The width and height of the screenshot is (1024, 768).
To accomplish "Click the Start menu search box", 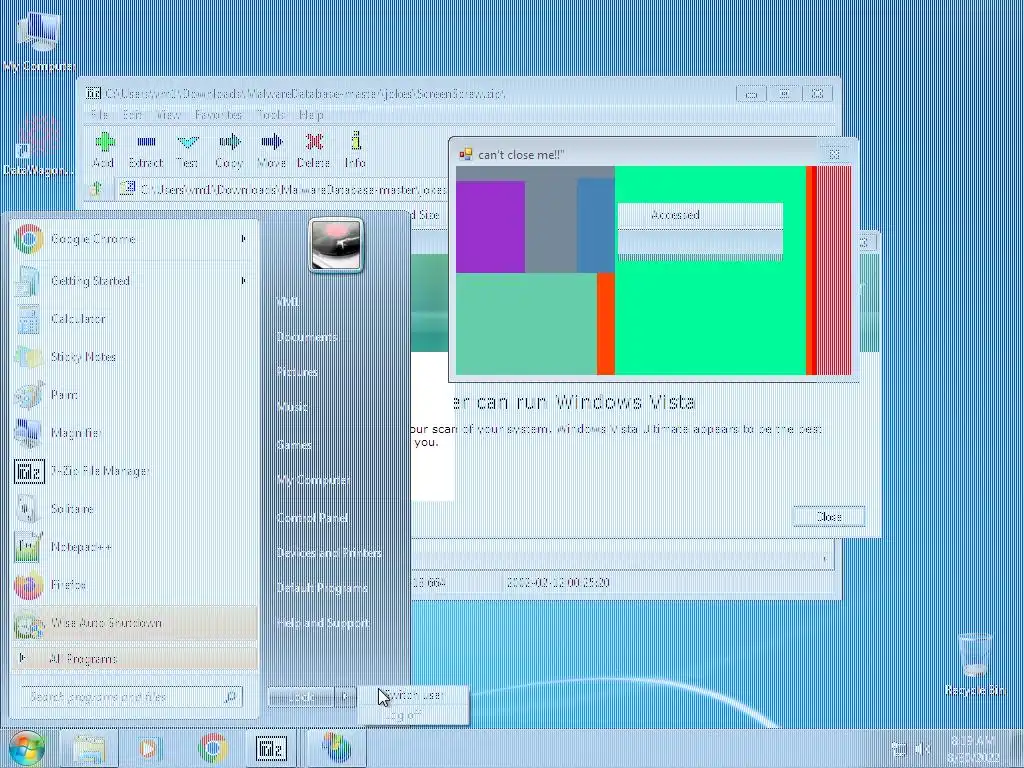I will coord(132,697).
